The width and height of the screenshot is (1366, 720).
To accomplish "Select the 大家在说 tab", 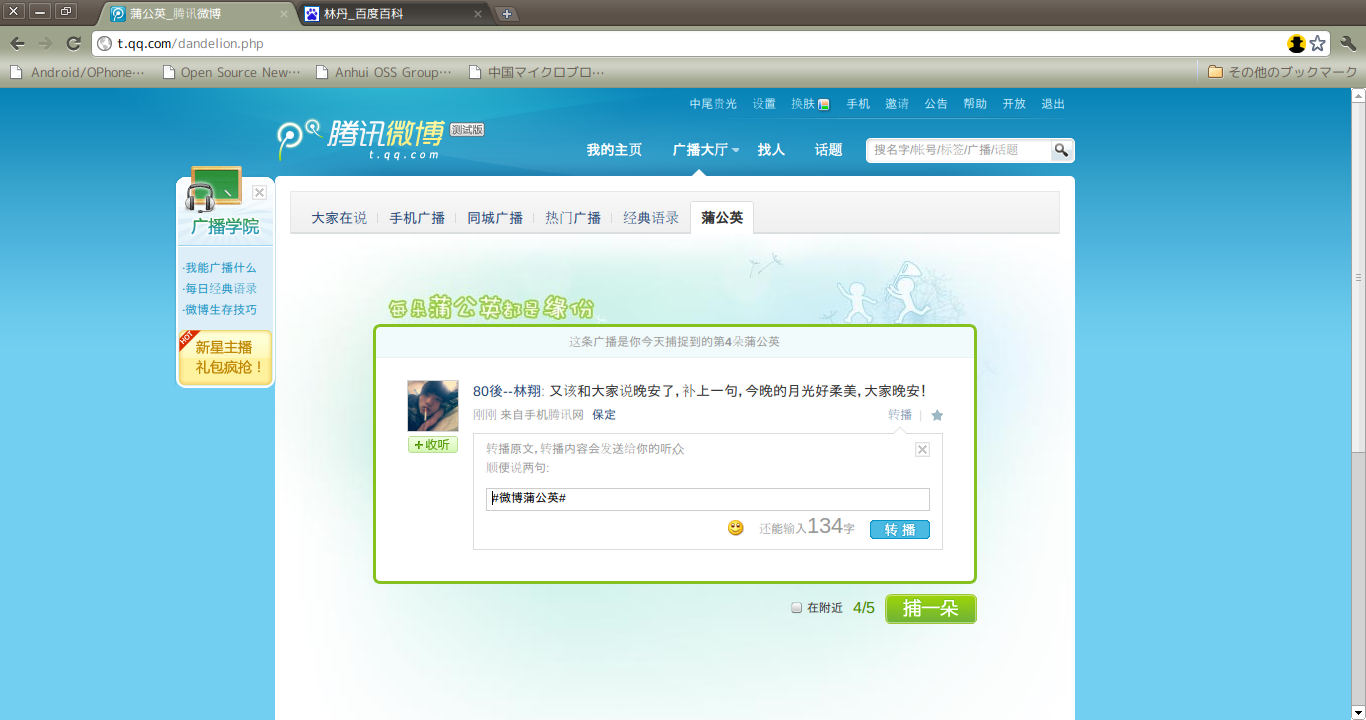I will [x=339, y=218].
